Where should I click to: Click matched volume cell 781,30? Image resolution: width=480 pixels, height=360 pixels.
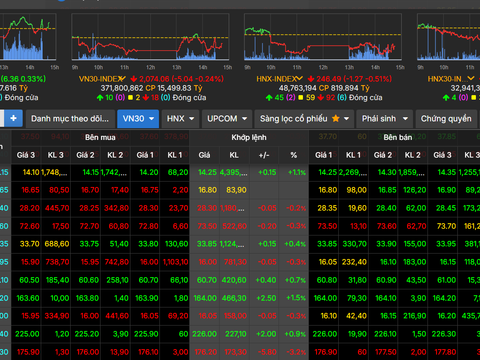tap(235, 262)
